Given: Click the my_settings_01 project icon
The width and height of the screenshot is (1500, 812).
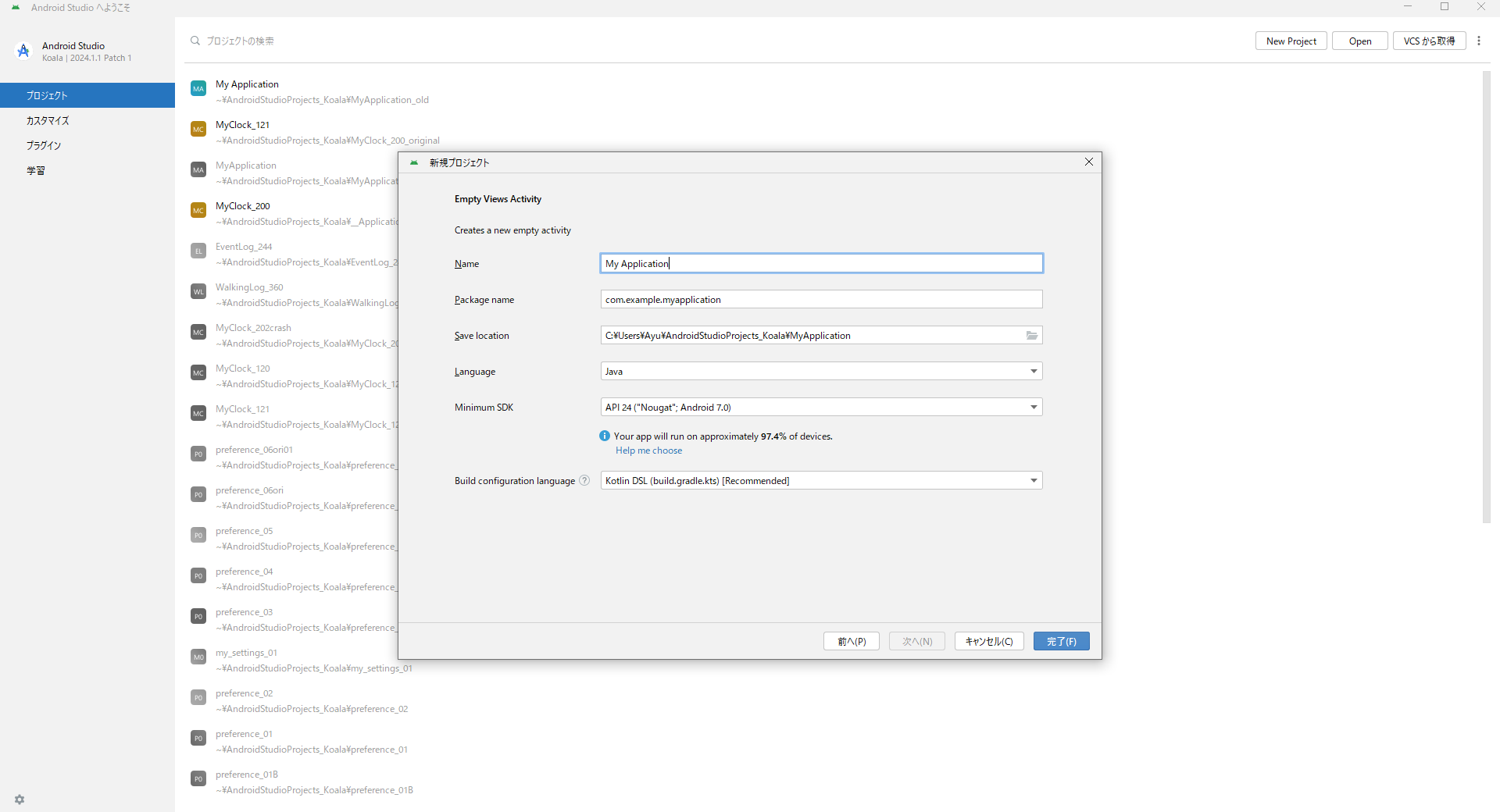Looking at the screenshot, I should pos(198,657).
